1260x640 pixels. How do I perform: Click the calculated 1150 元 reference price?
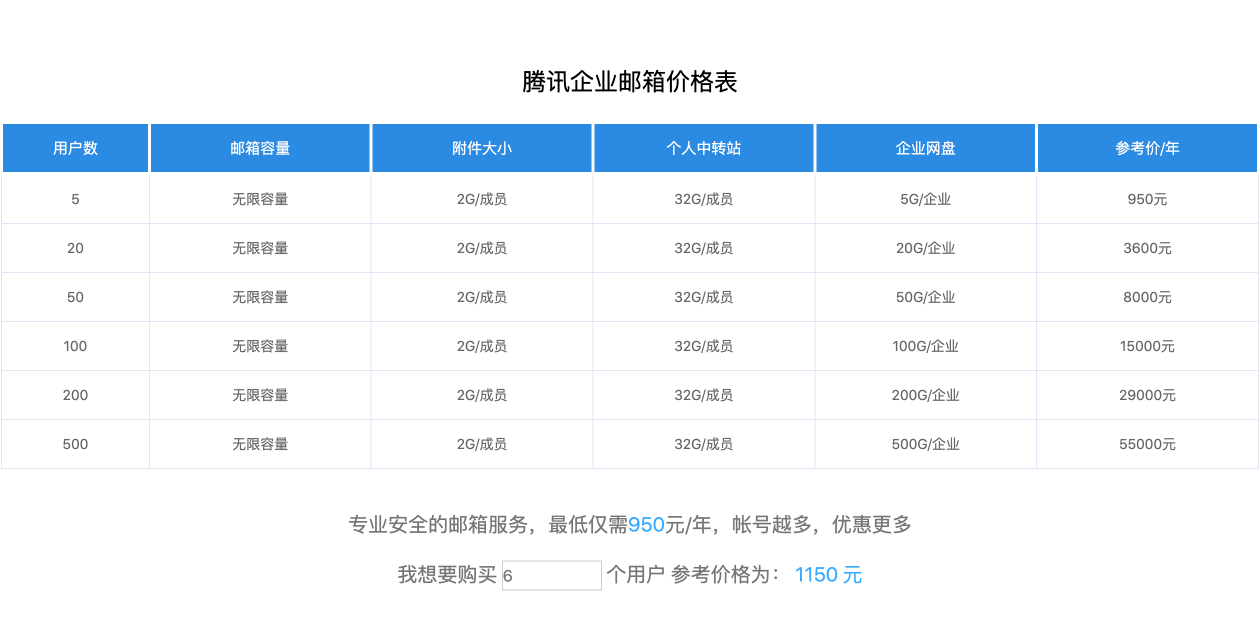[x=828, y=575]
